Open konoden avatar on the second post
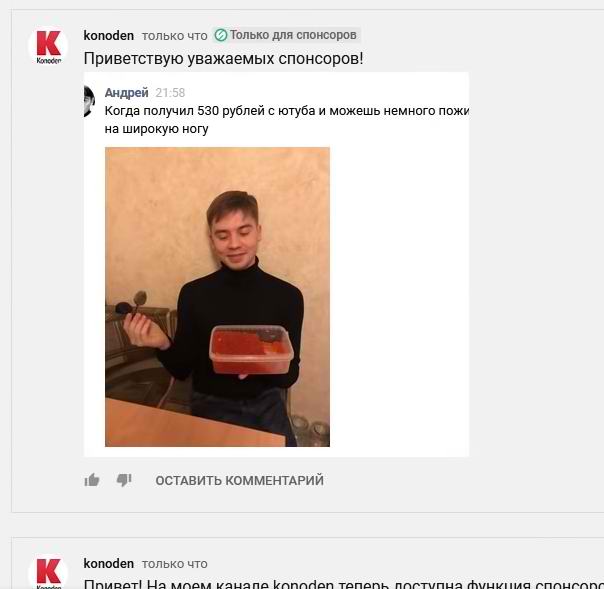The width and height of the screenshot is (604, 589). point(48,572)
